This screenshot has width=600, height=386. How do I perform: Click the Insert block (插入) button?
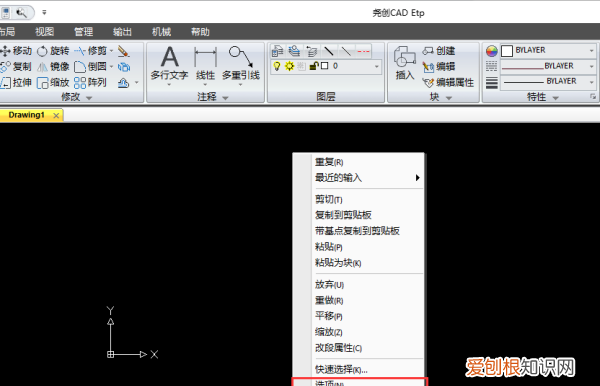(404, 62)
